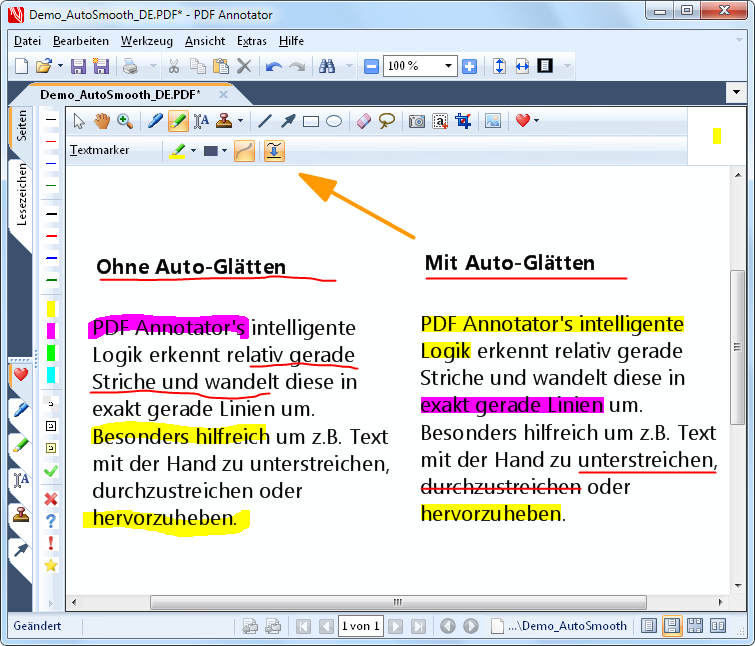Switch to multi-page grid layout in status bar
Image resolution: width=755 pixels, height=646 pixels.
click(x=695, y=626)
